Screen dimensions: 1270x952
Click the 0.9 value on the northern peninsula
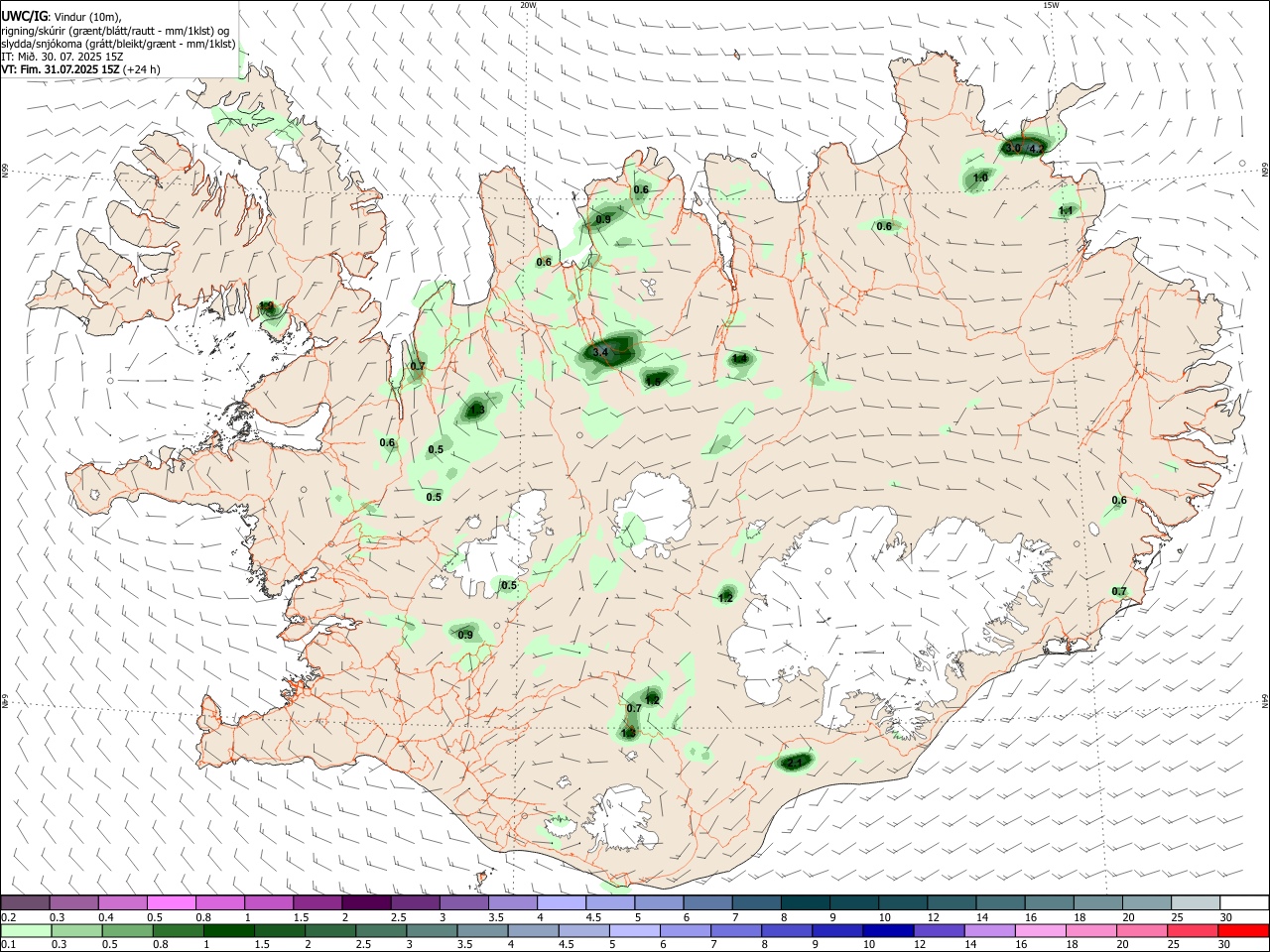click(x=603, y=219)
